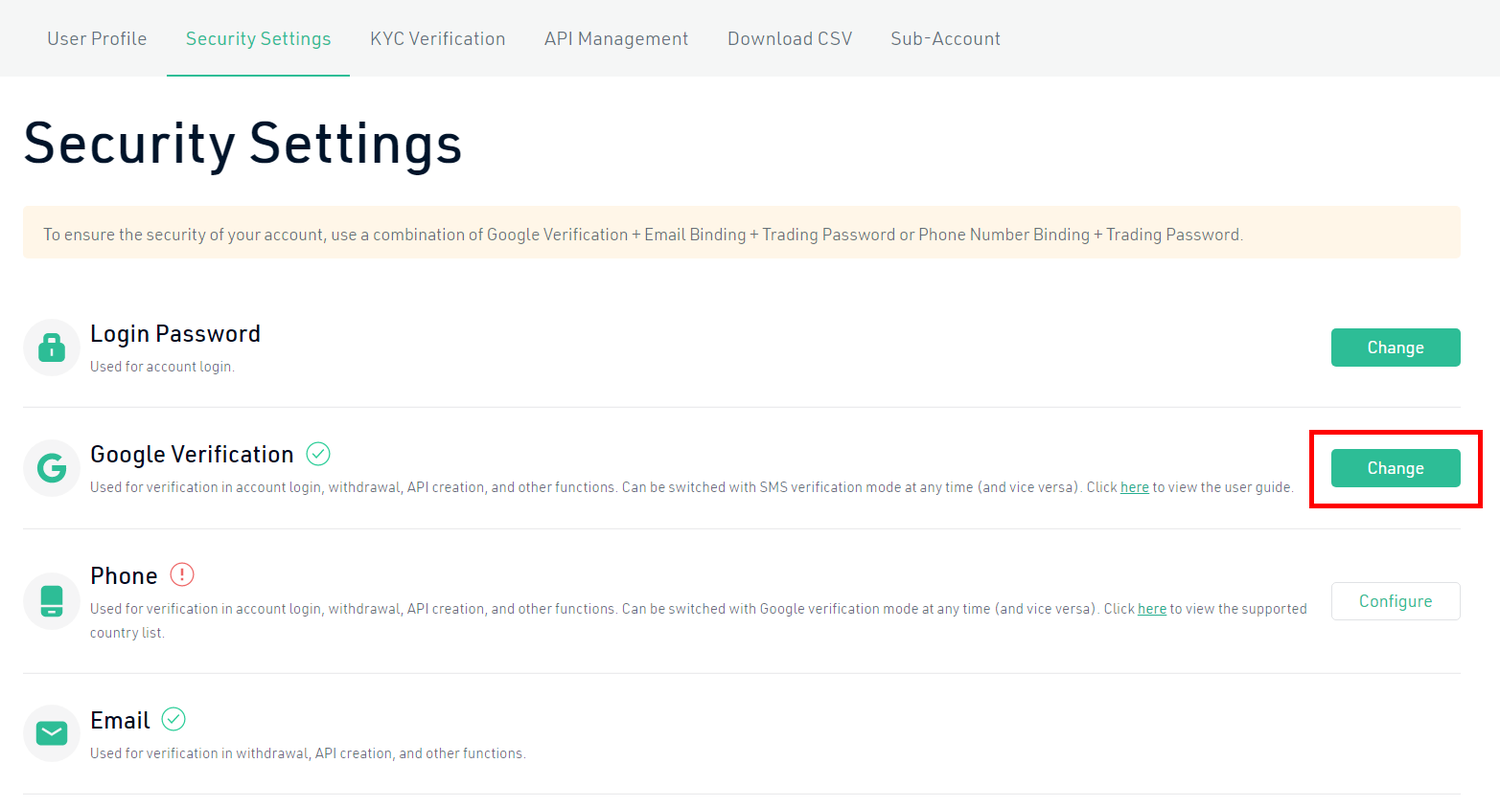1500x808 pixels.
Task: Click the red warning icon beside Phone
Action: 182,575
